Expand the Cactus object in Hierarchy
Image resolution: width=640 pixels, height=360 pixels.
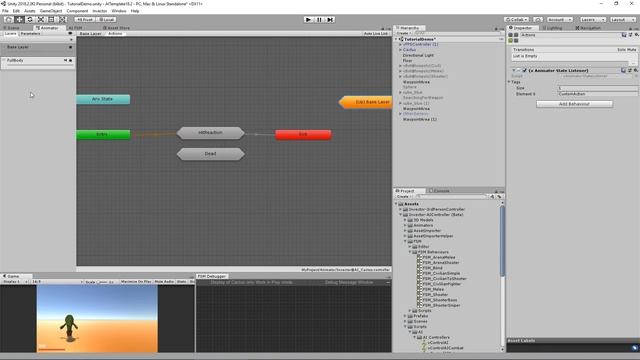(400, 50)
